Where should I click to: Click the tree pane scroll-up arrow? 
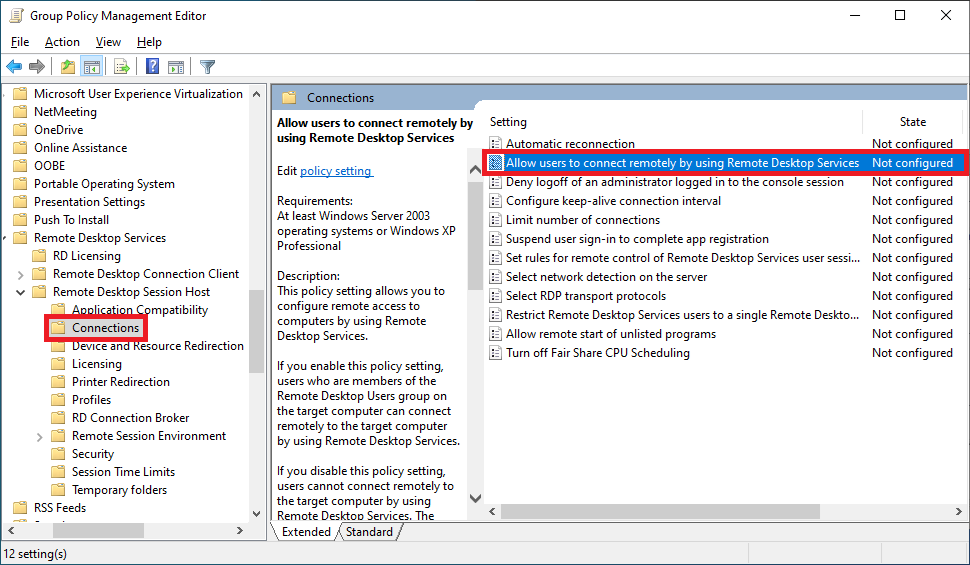pyautogui.click(x=256, y=94)
